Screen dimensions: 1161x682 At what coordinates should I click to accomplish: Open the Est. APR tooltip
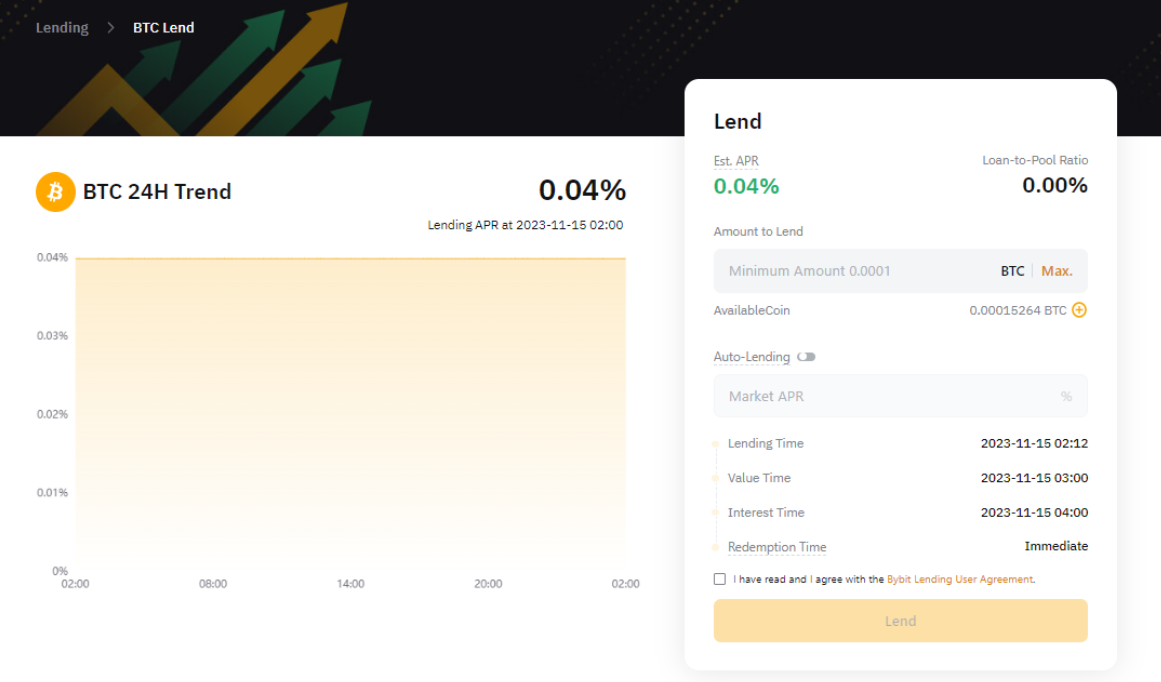735,160
